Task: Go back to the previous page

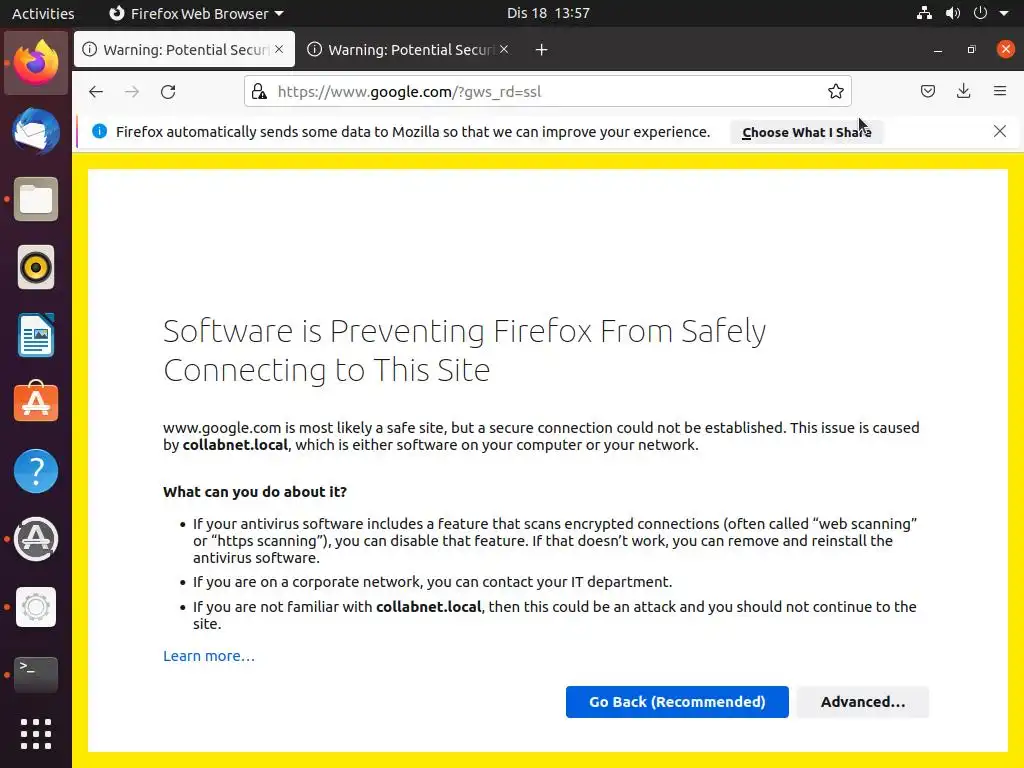Action: (96, 92)
